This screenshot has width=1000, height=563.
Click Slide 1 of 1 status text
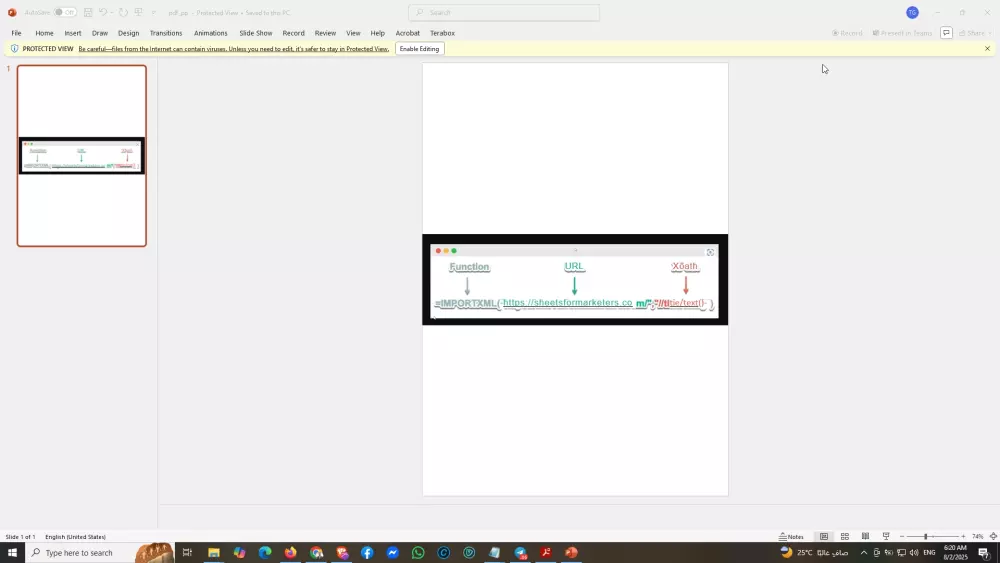[20, 537]
